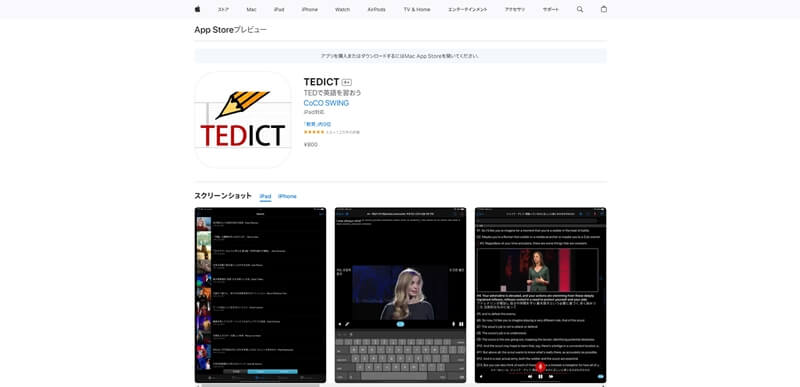
Task: Open the search magnifier icon
Action: (580, 9)
